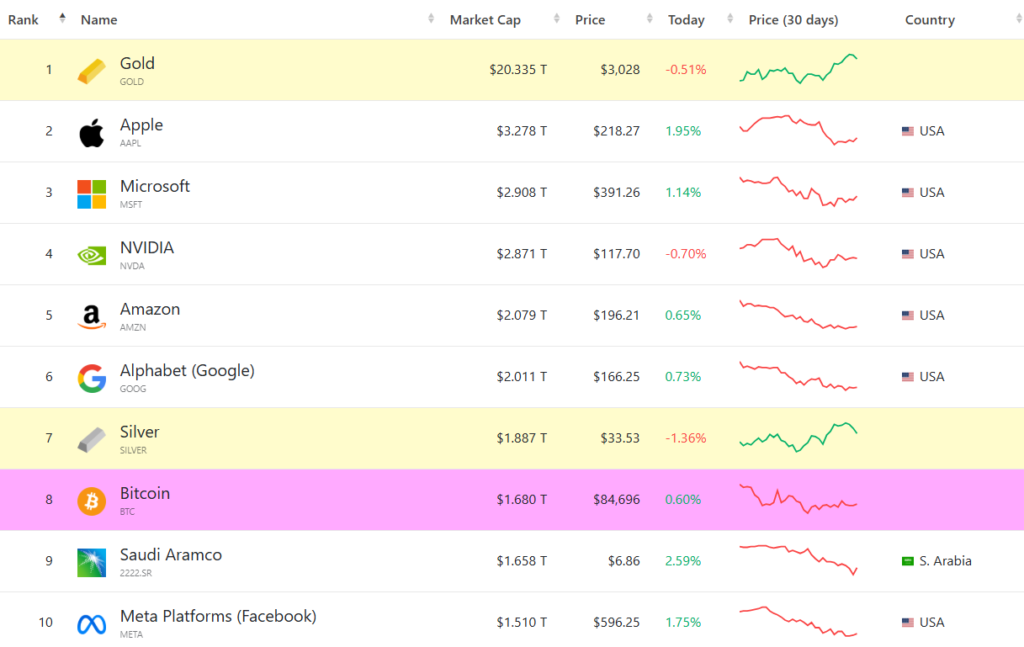The image size is (1024, 647).
Task: Click Gold today change -0.51%
Action: pos(686,70)
